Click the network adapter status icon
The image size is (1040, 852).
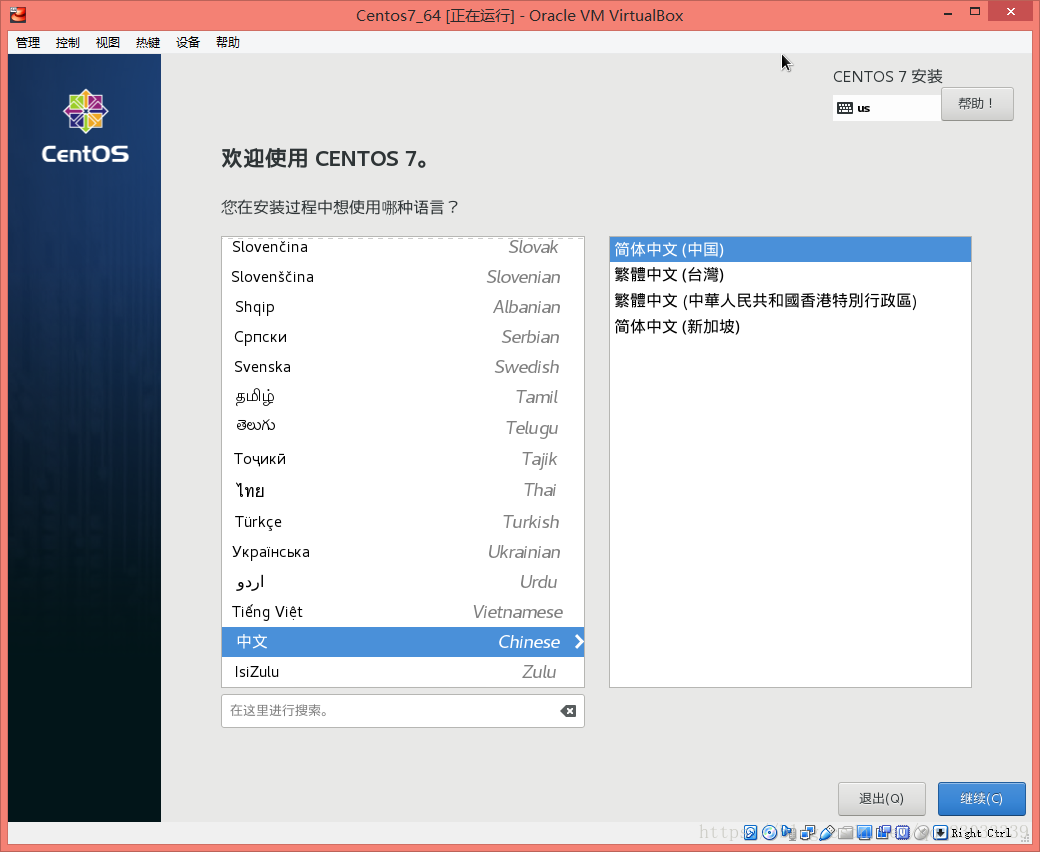(x=808, y=833)
